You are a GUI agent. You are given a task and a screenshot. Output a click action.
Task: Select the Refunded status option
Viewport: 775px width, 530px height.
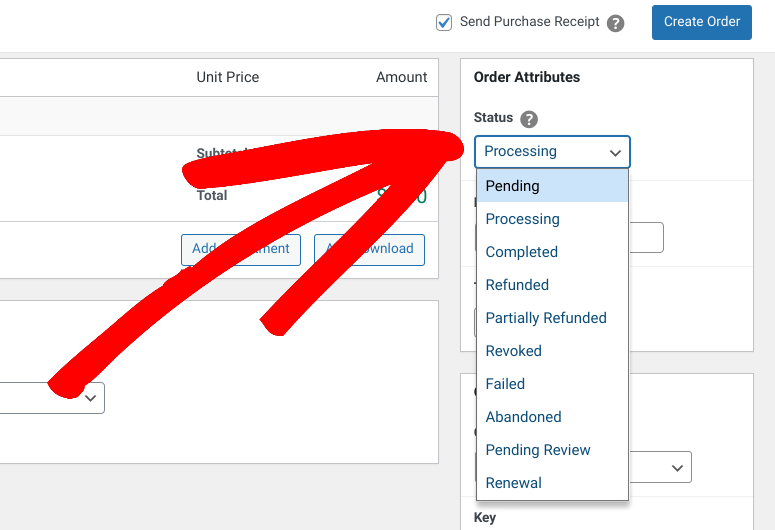(552, 285)
